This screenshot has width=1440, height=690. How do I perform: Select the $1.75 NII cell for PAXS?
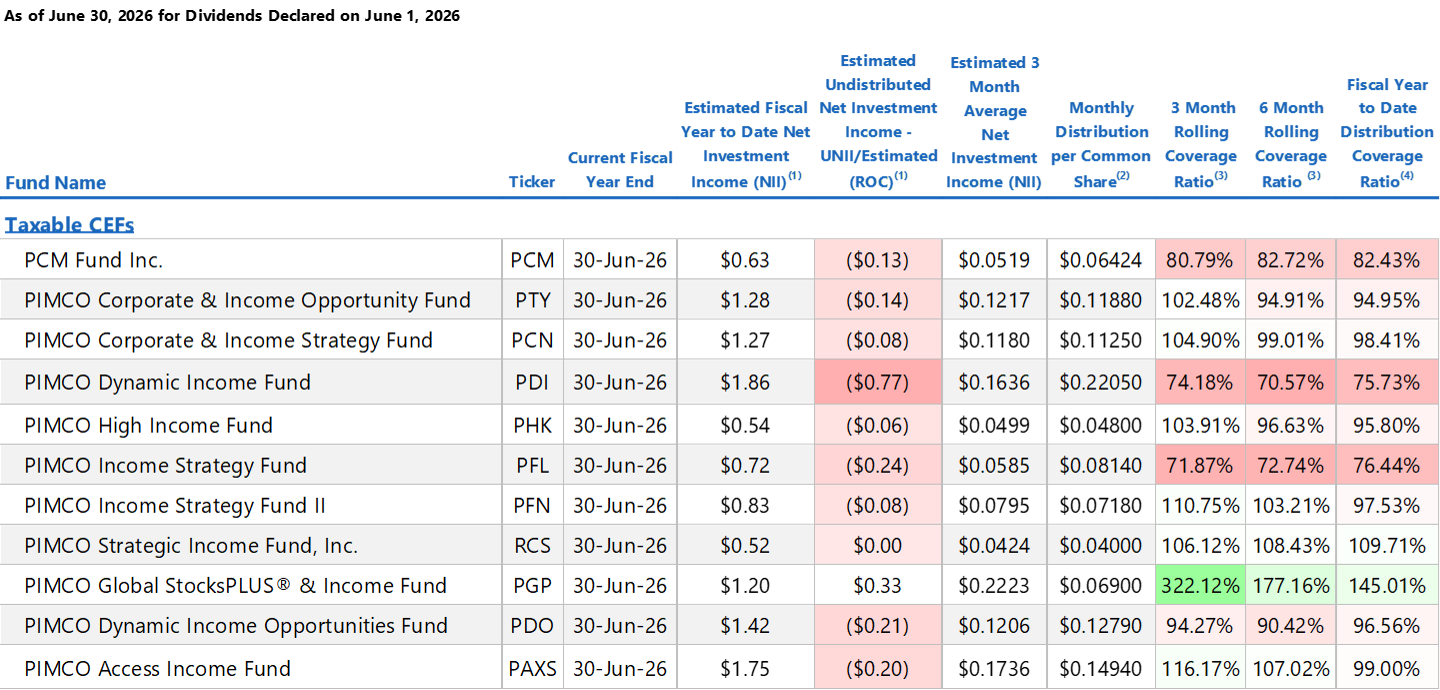point(746,668)
